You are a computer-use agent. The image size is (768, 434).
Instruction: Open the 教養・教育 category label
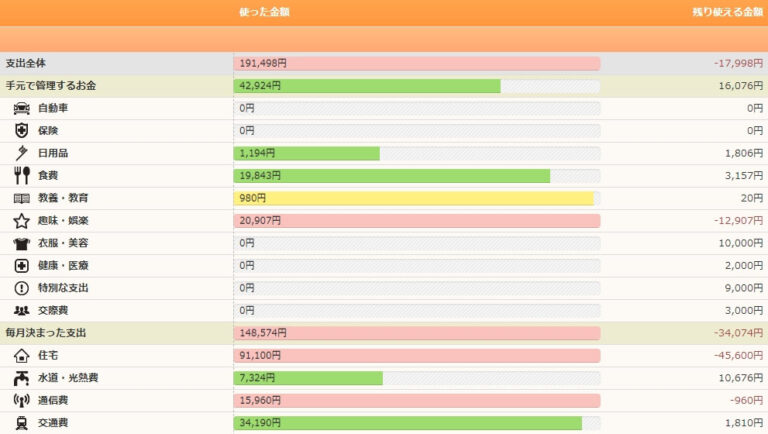coord(63,198)
